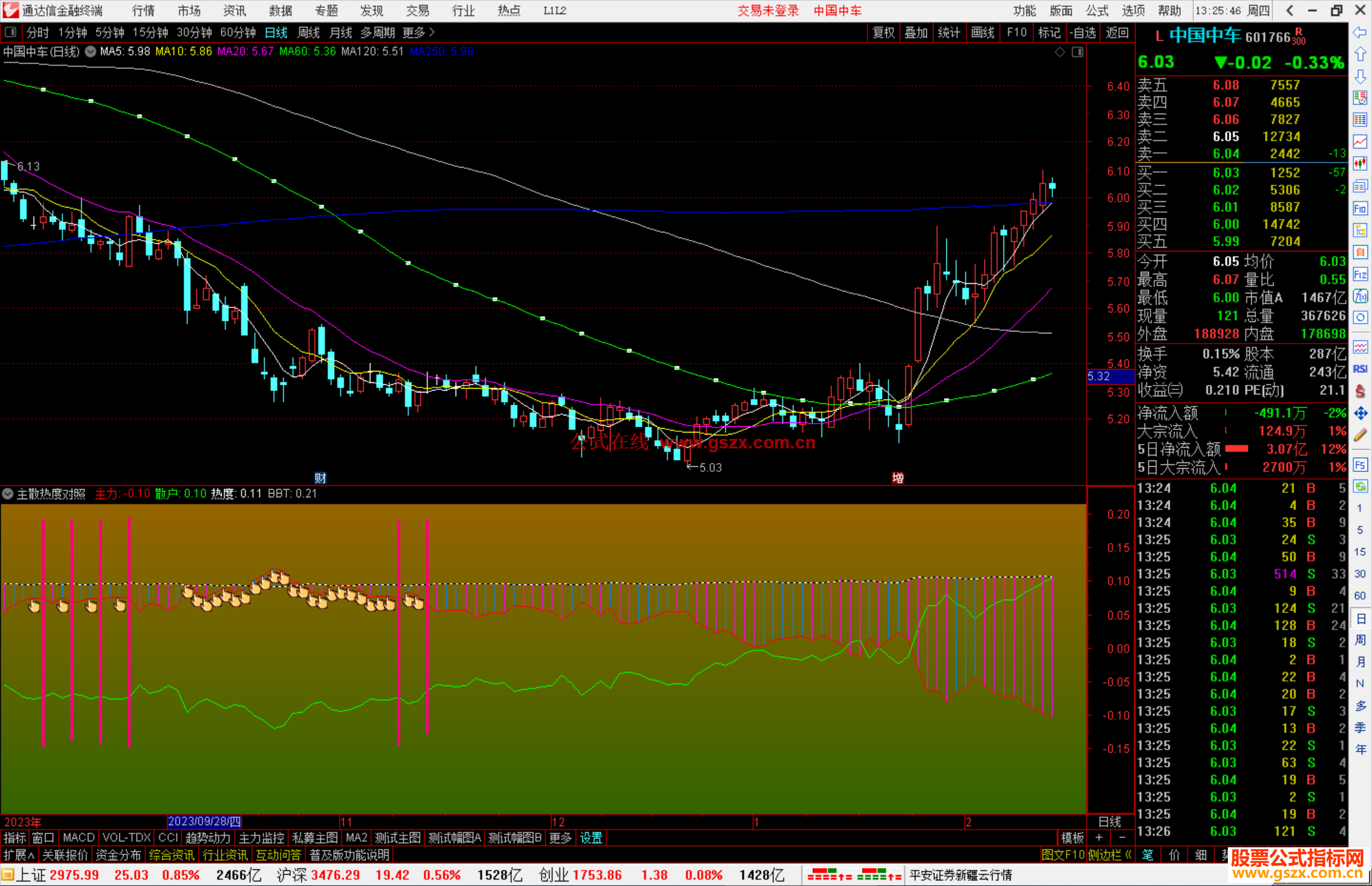Click the plus zoom button near 模板
This screenshot has height=886, width=1372.
1100,838
